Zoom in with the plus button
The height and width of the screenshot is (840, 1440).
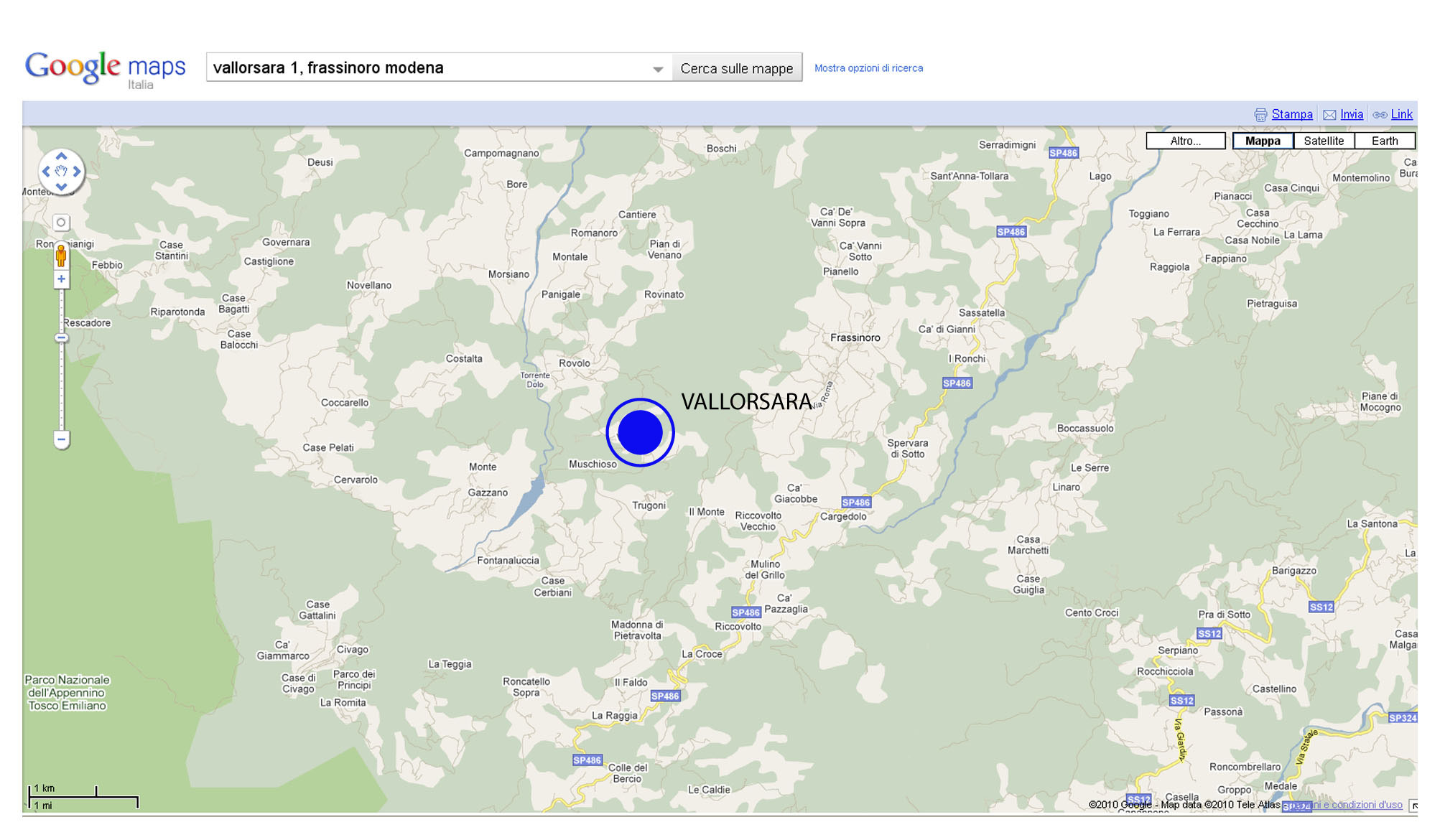pyautogui.click(x=61, y=279)
